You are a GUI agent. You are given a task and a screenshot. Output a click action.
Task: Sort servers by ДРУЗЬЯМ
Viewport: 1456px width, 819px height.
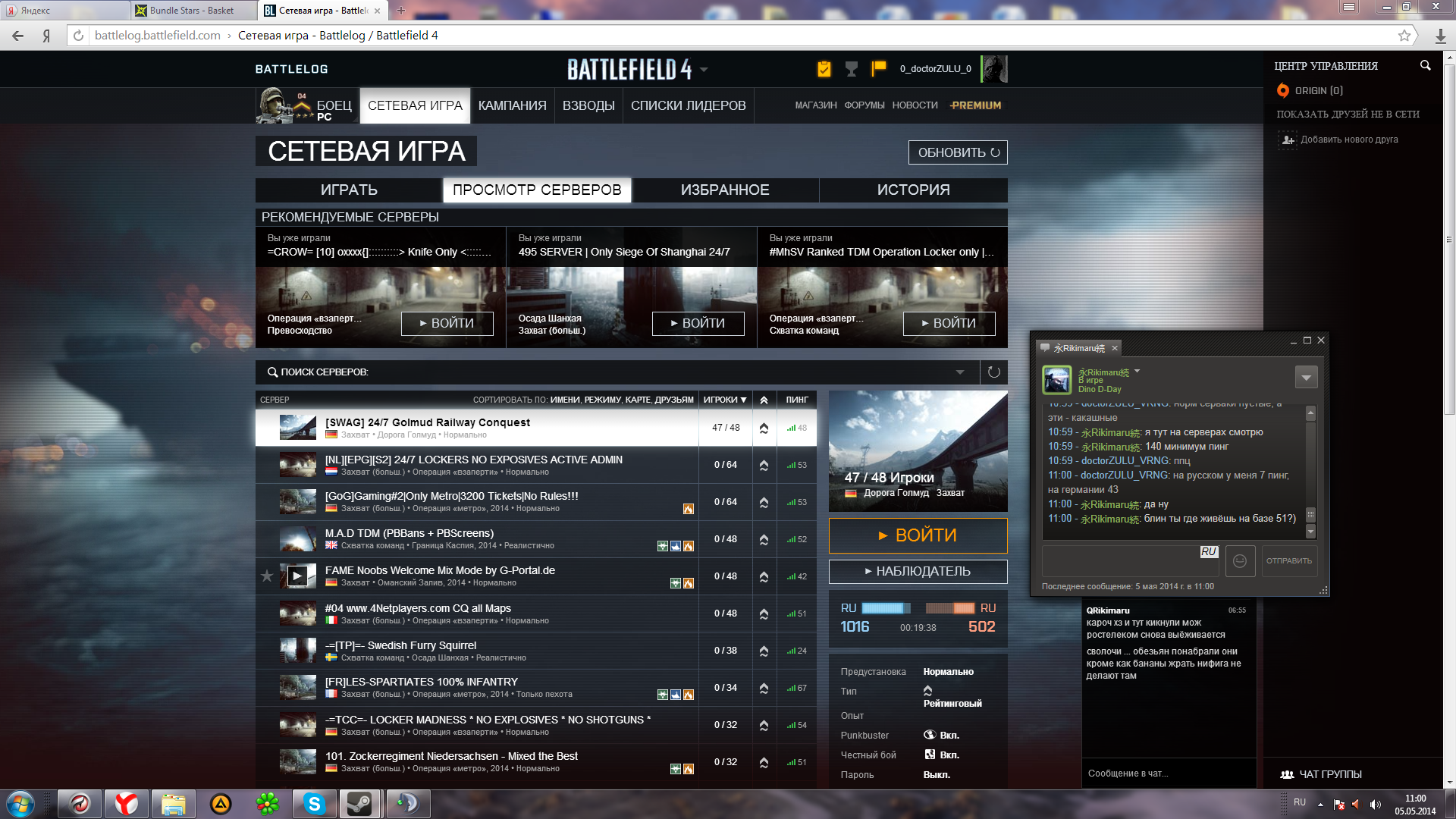pyautogui.click(x=674, y=400)
